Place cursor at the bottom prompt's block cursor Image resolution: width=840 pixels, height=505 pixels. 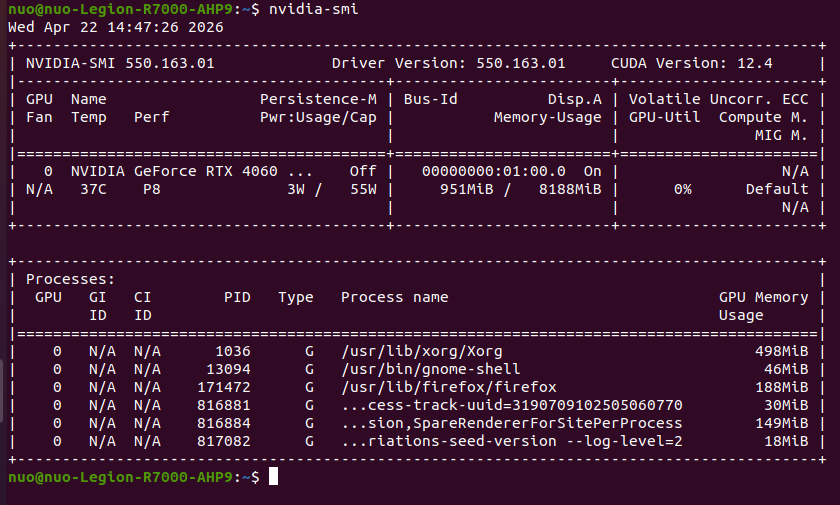pos(273,476)
